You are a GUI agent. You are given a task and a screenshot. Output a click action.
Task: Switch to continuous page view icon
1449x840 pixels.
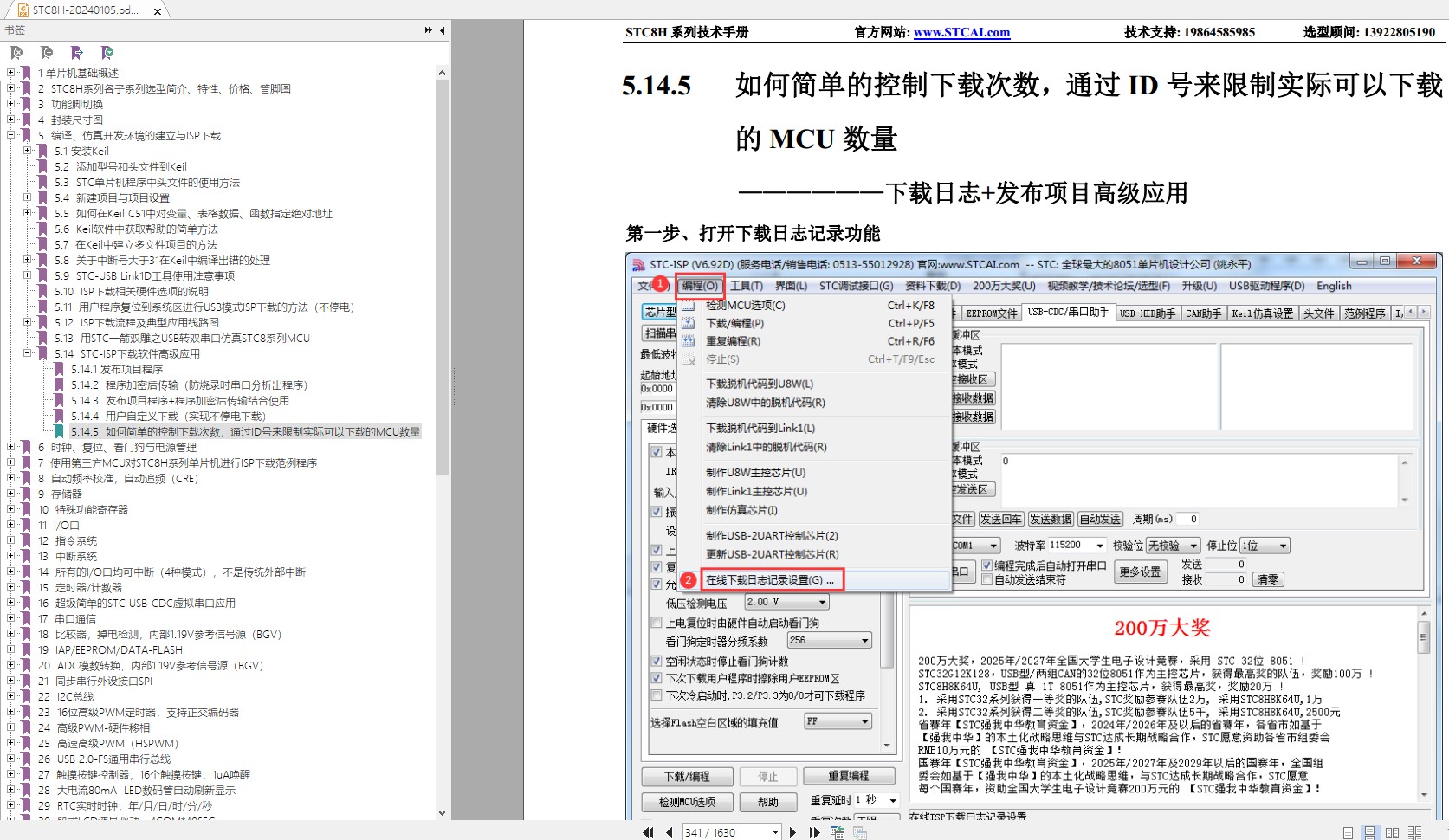point(1369,832)
